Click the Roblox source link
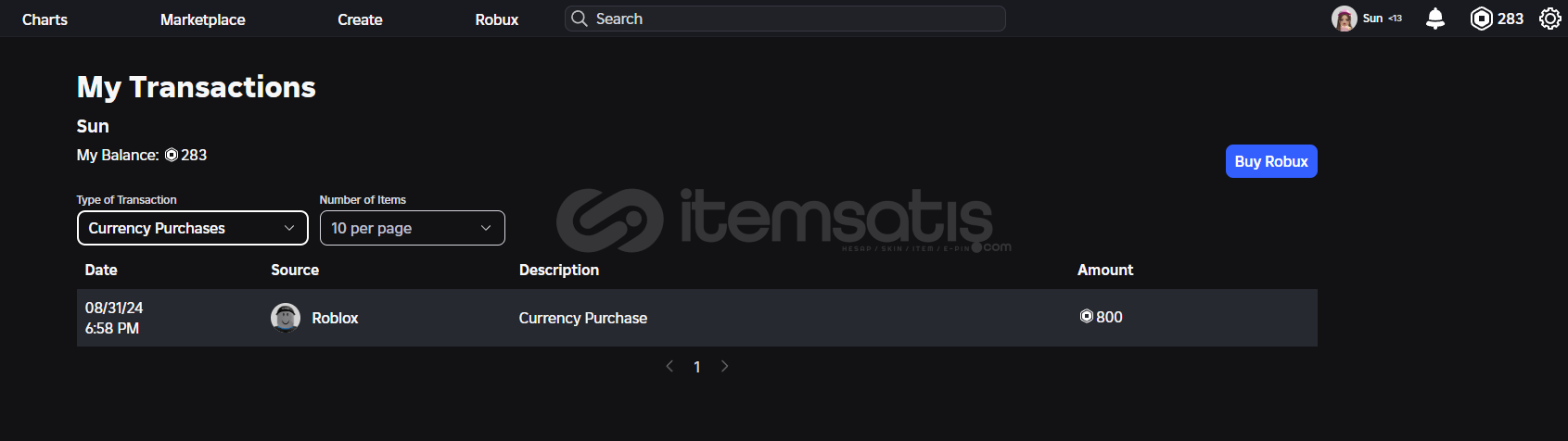1568x441 pixels. tap(335, 318)
